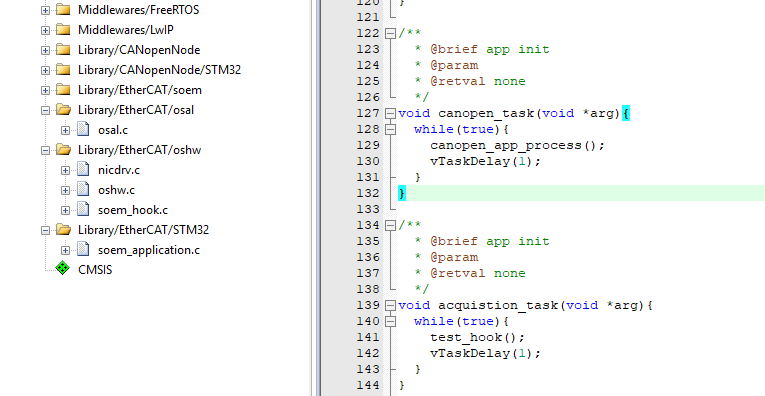Viewport: 765px width, 396px height.
Task: Click the Library/CANopenNode folder icon
Action: coord(63,49)
